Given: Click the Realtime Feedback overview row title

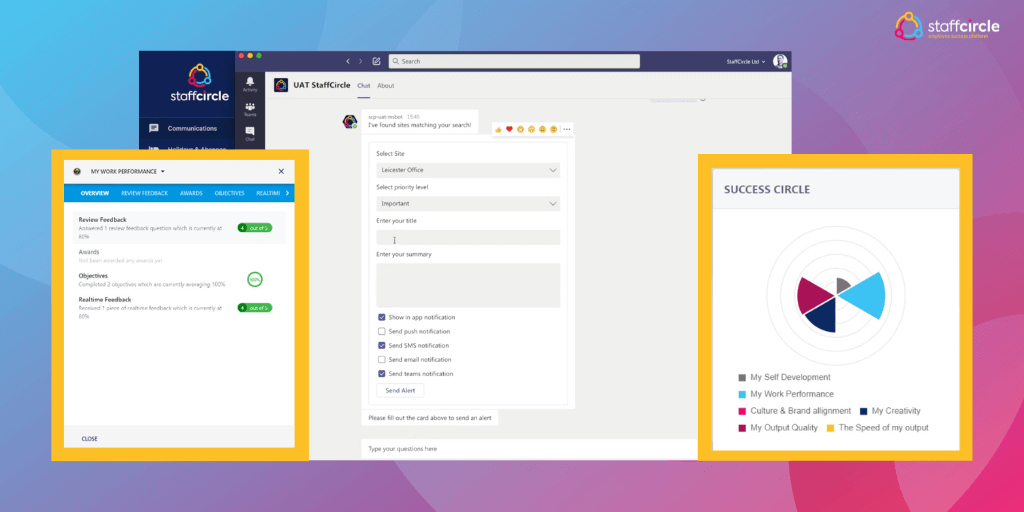Looking at the screenshot, I should [104, 299].
